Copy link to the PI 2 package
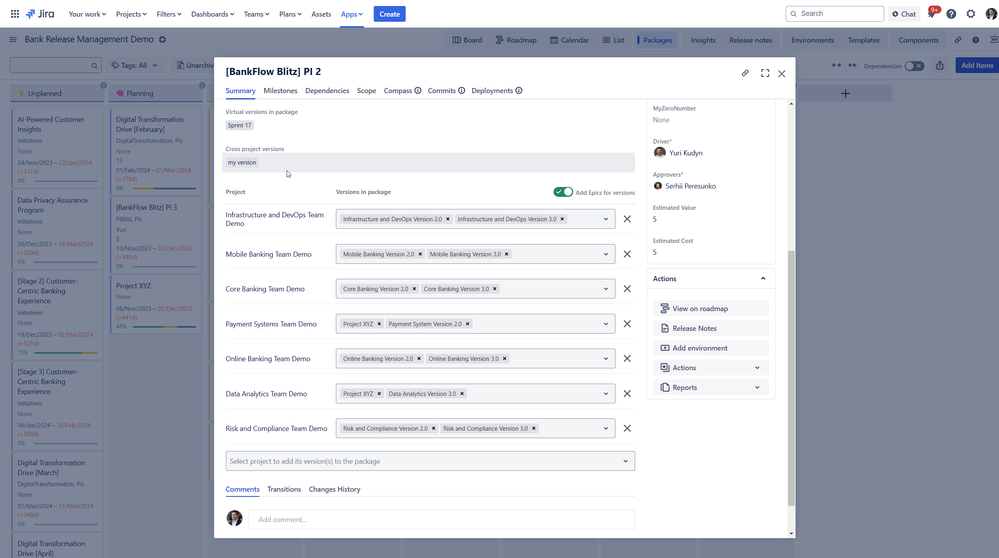The height and width of the screenshot is (558, 999). point(745,73)
